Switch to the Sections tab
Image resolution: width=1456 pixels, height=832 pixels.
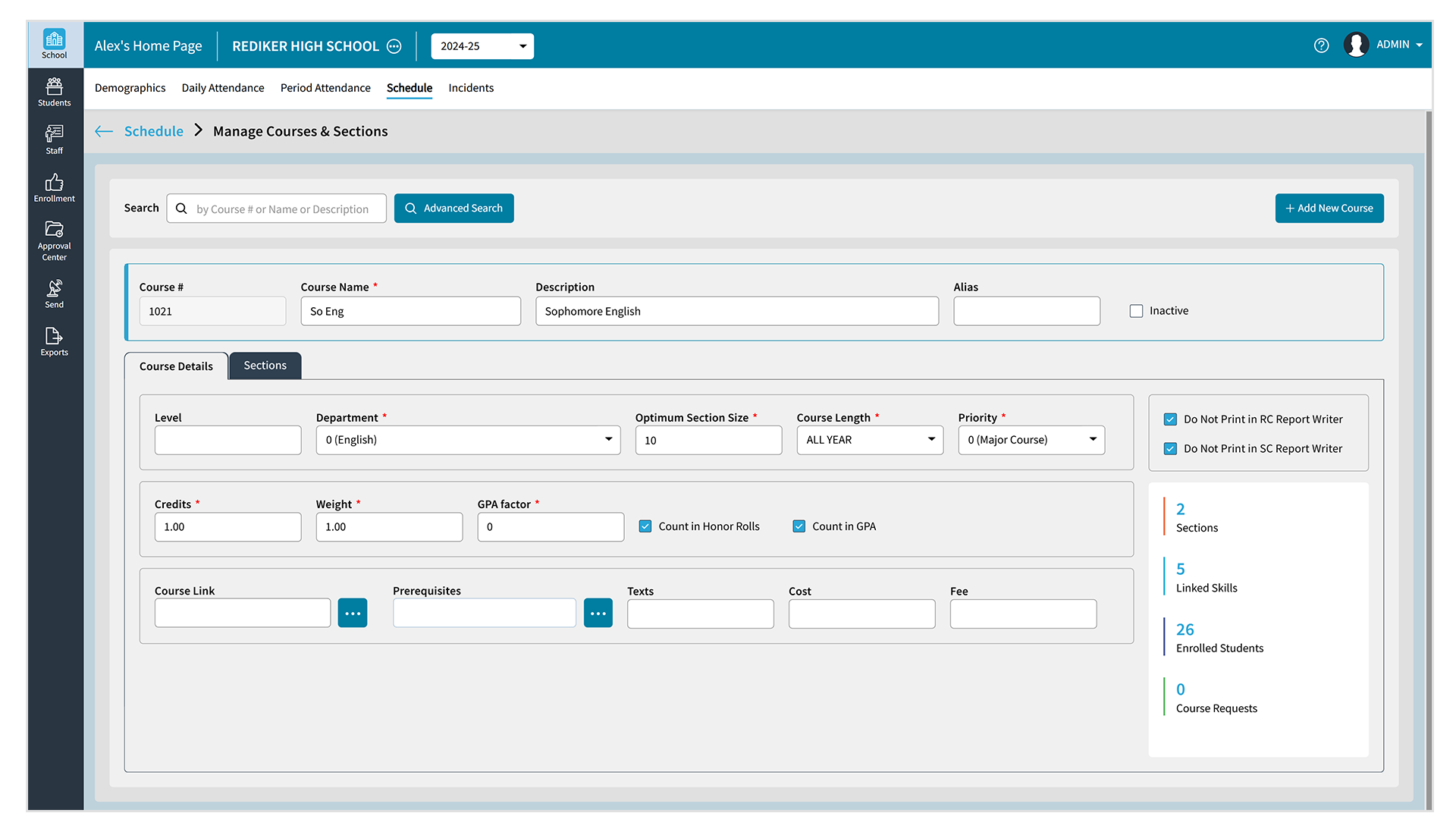point(264,366)
